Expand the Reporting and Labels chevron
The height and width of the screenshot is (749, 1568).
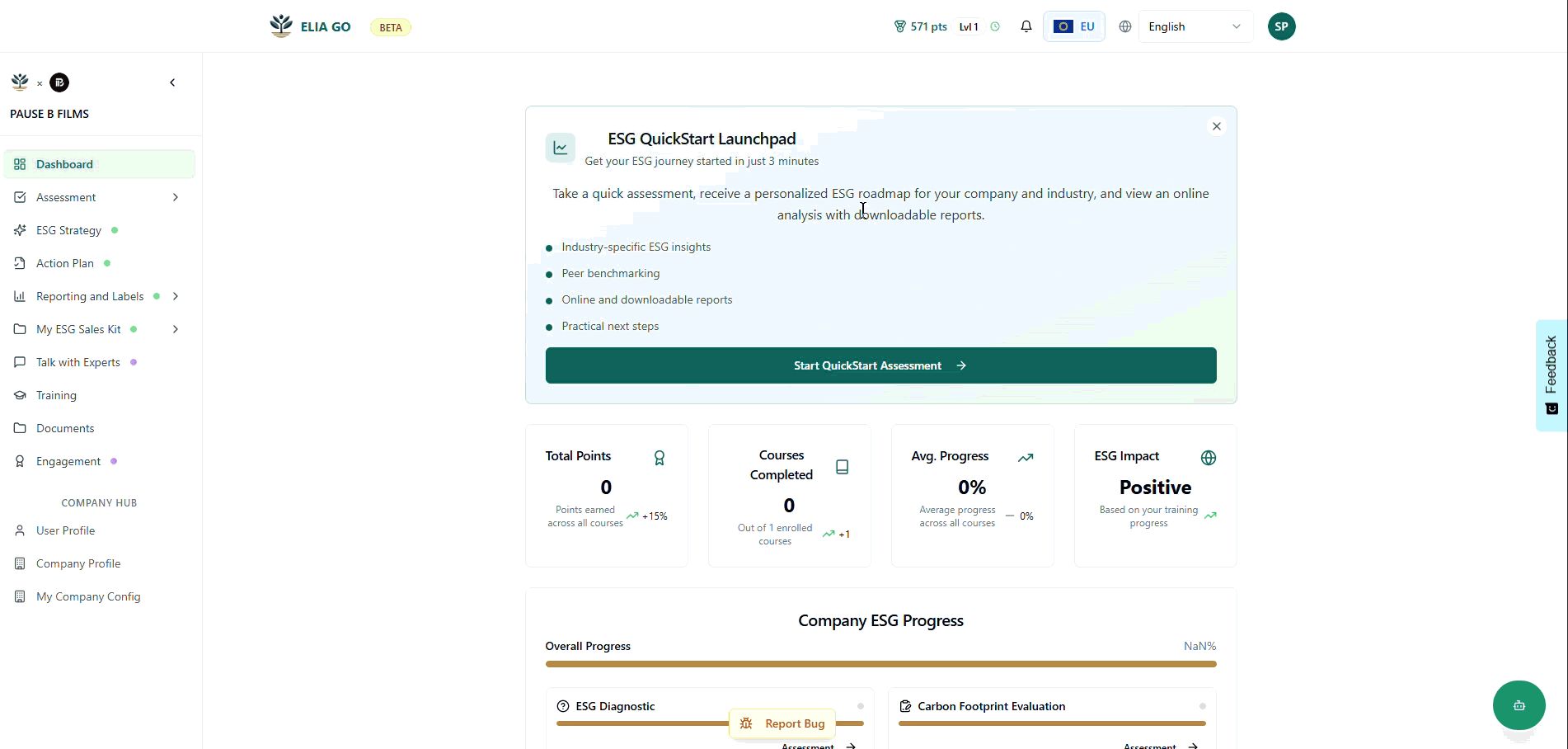click(x=176, y=296)
